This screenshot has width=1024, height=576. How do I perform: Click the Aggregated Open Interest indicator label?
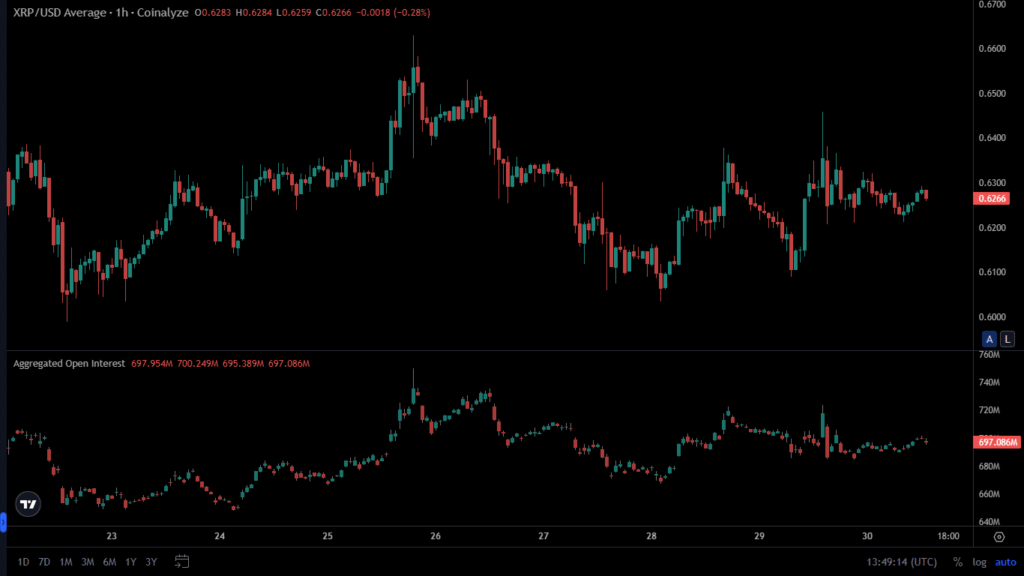click(69, 363)
